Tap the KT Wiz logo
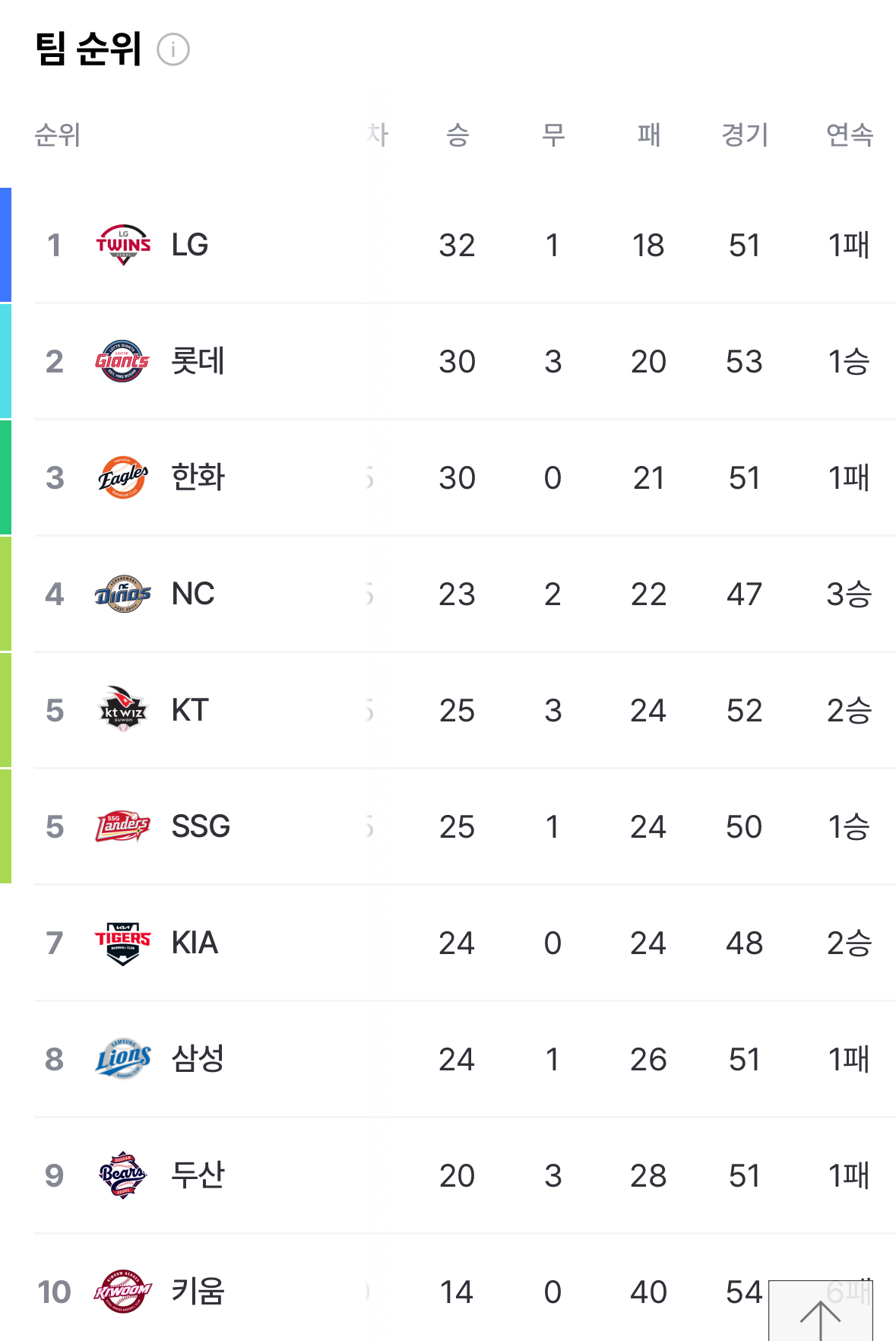This screenshot has width=896, height=1341. [x=122, y=710]
